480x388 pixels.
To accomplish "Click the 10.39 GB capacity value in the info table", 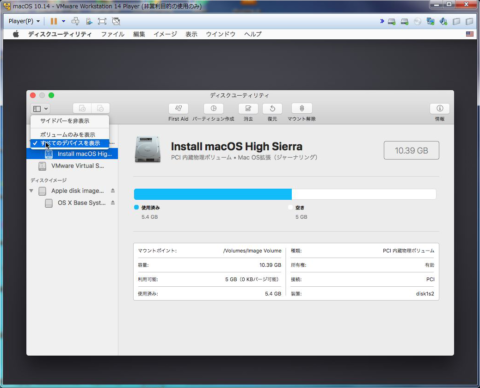I will pos(270,265).
